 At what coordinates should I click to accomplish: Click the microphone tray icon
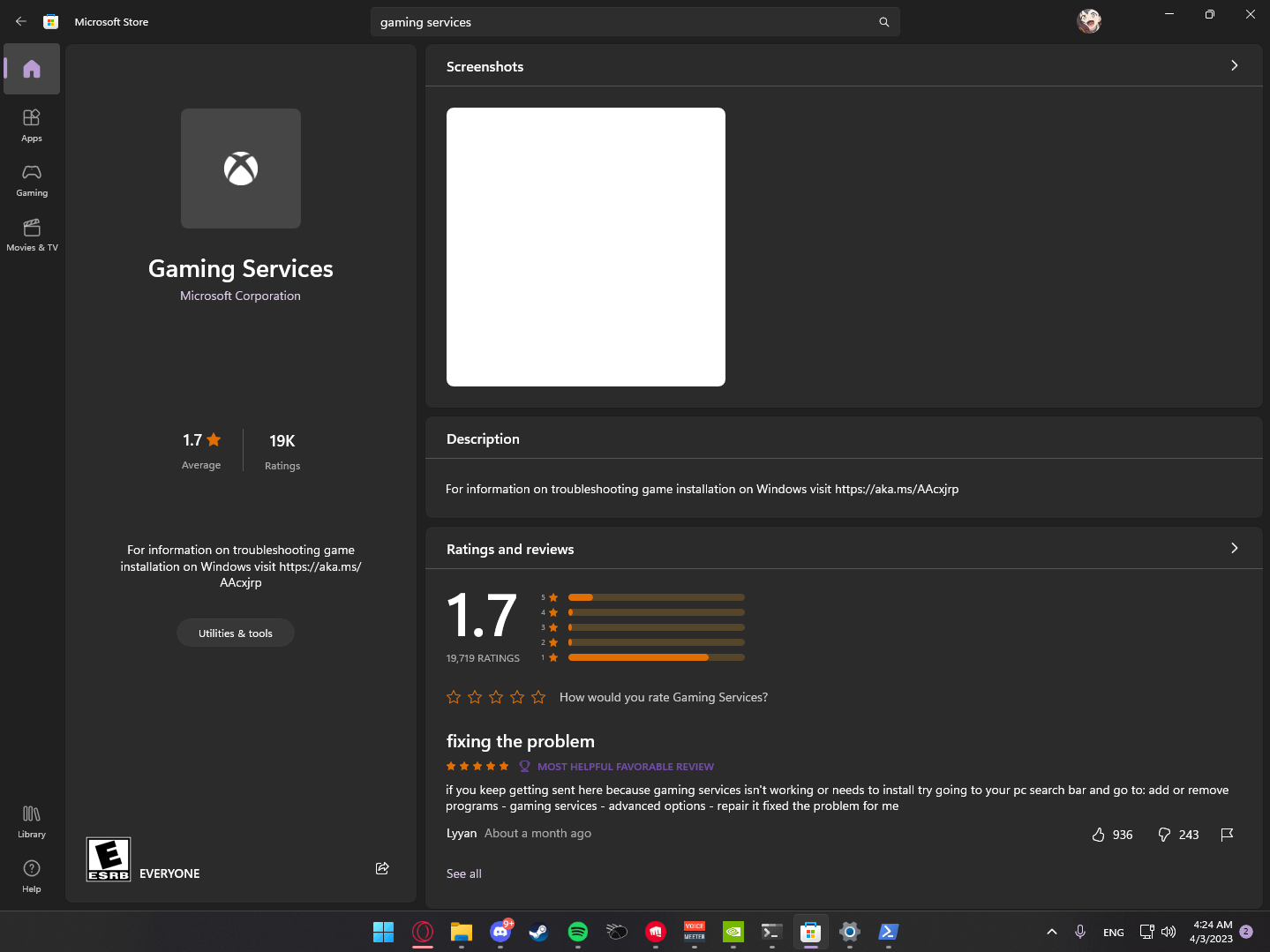[x=1080, y=932]
